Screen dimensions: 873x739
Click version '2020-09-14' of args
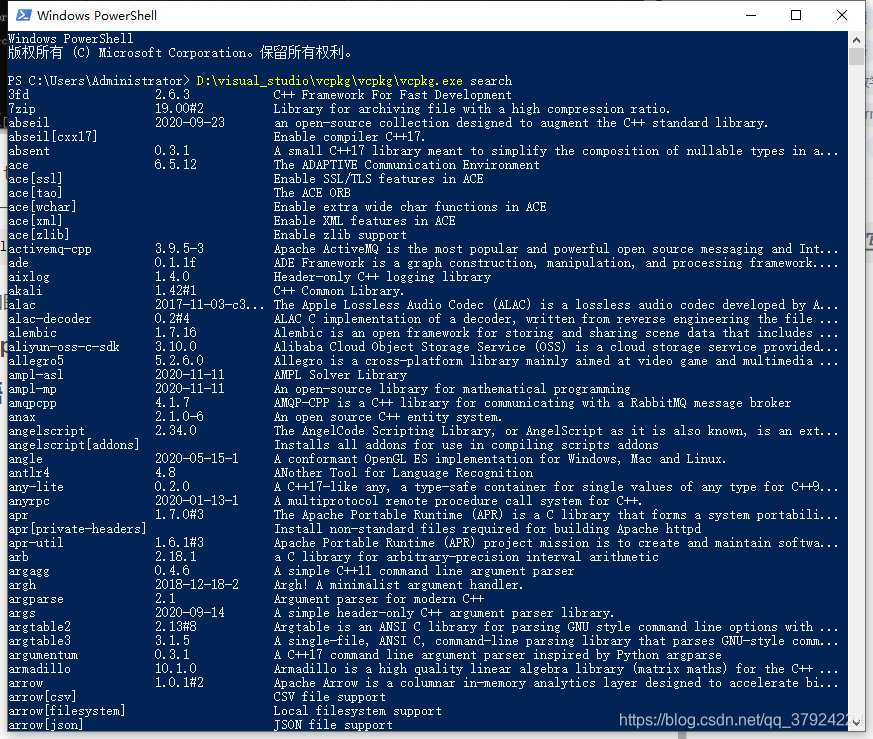tap(190, 613)
